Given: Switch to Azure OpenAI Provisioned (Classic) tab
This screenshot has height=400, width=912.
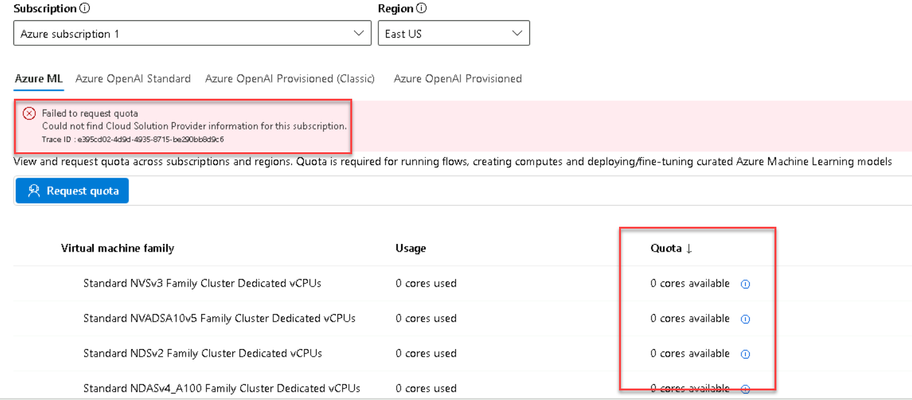Looking at the screenshot, I should [x=290, y=78].
